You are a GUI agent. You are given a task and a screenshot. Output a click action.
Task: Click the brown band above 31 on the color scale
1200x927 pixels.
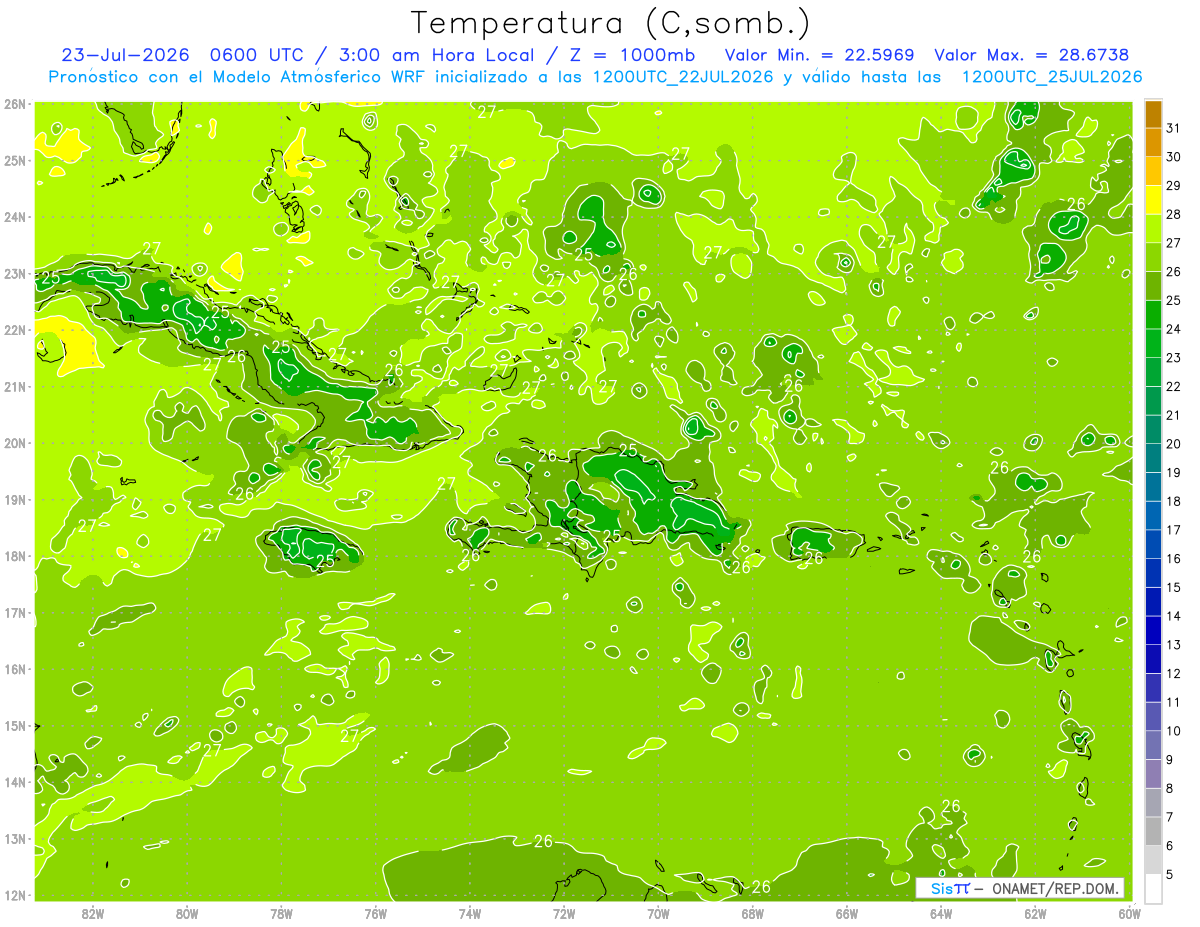(1153, 114)
